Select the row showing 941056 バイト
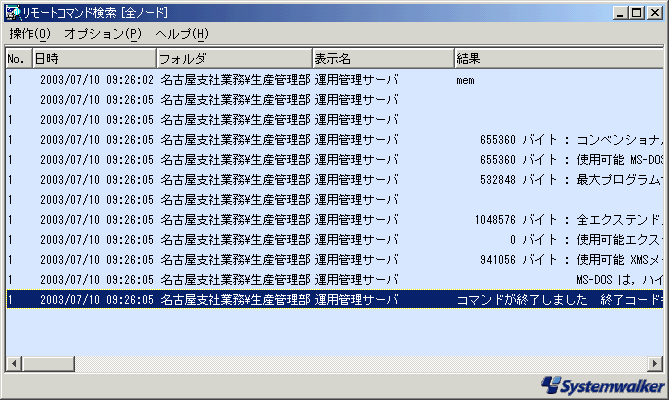669x400 pixels. pos(334,260)
